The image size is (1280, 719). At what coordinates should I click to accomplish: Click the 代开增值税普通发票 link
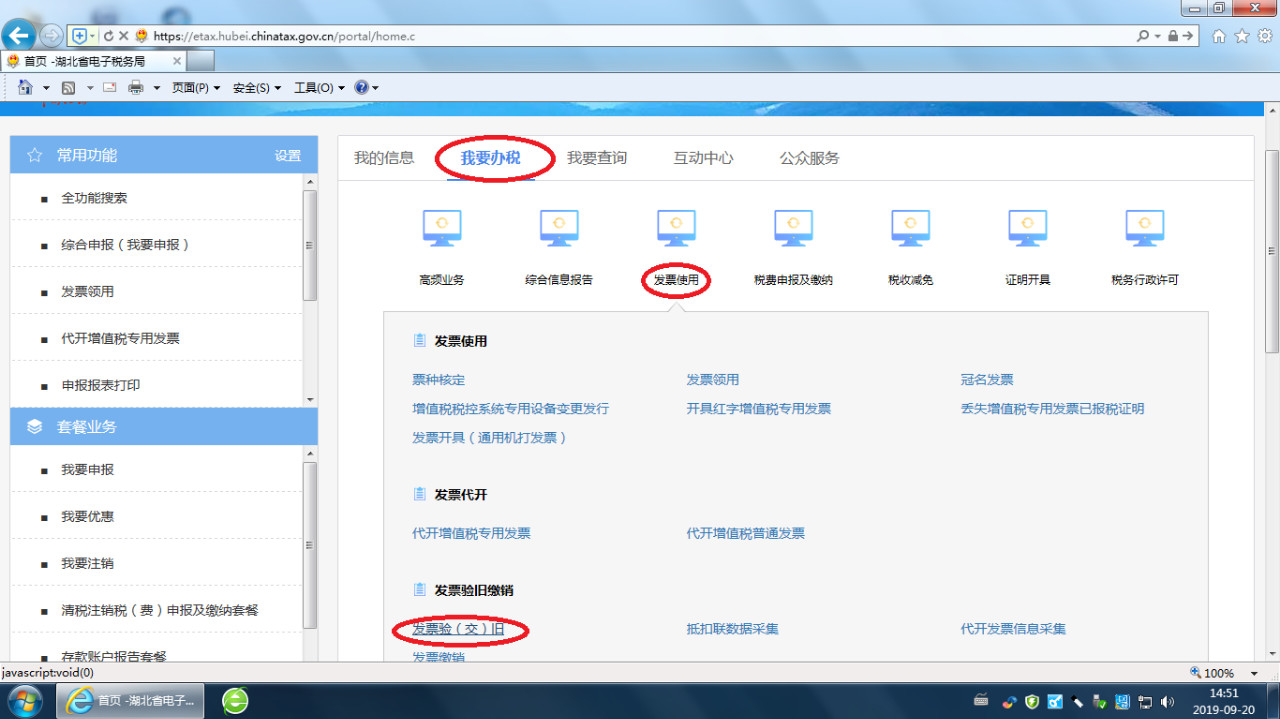(745, 534)
